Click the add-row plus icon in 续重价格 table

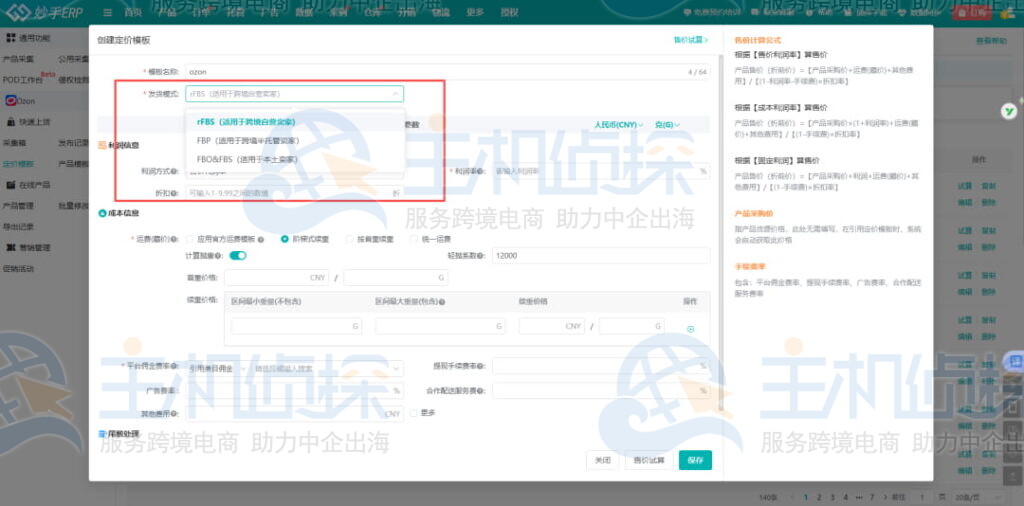[690, 329]
